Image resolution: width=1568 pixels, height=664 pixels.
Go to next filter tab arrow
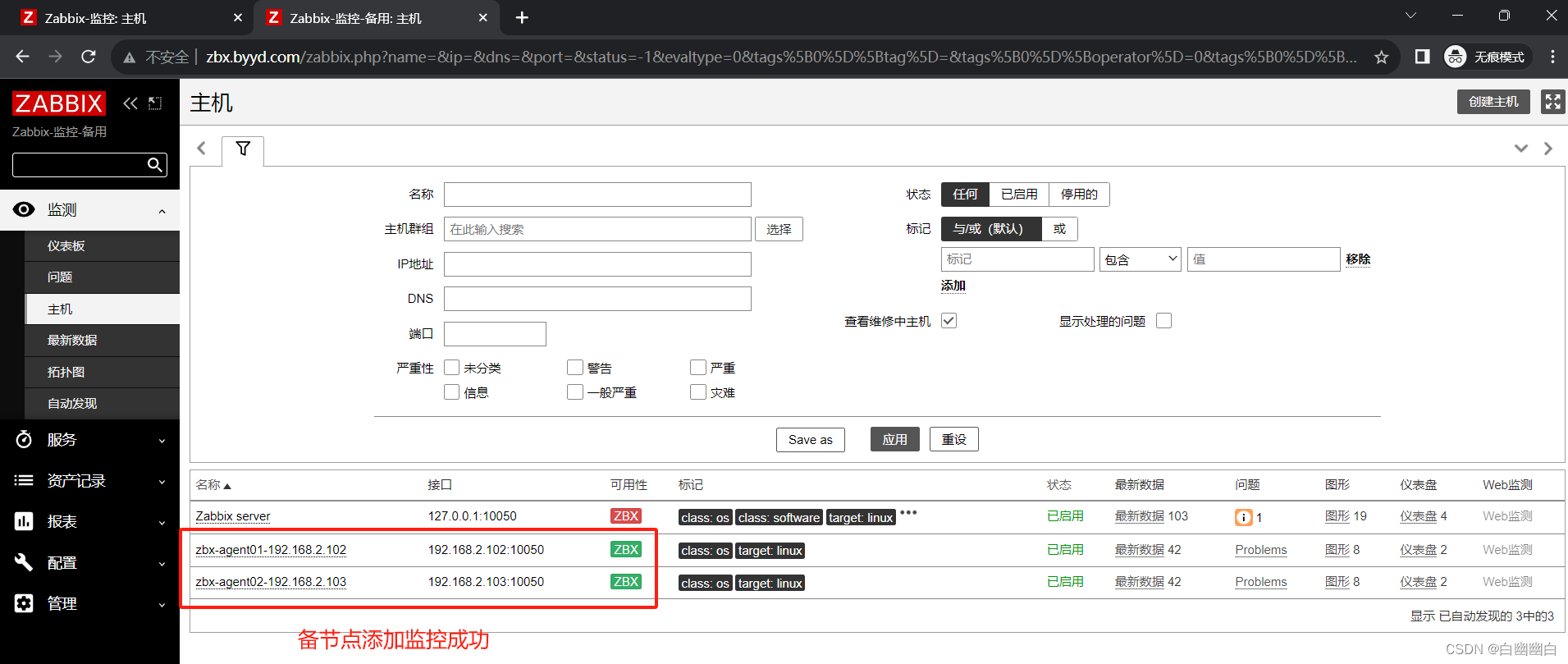tap(1548, 149)
